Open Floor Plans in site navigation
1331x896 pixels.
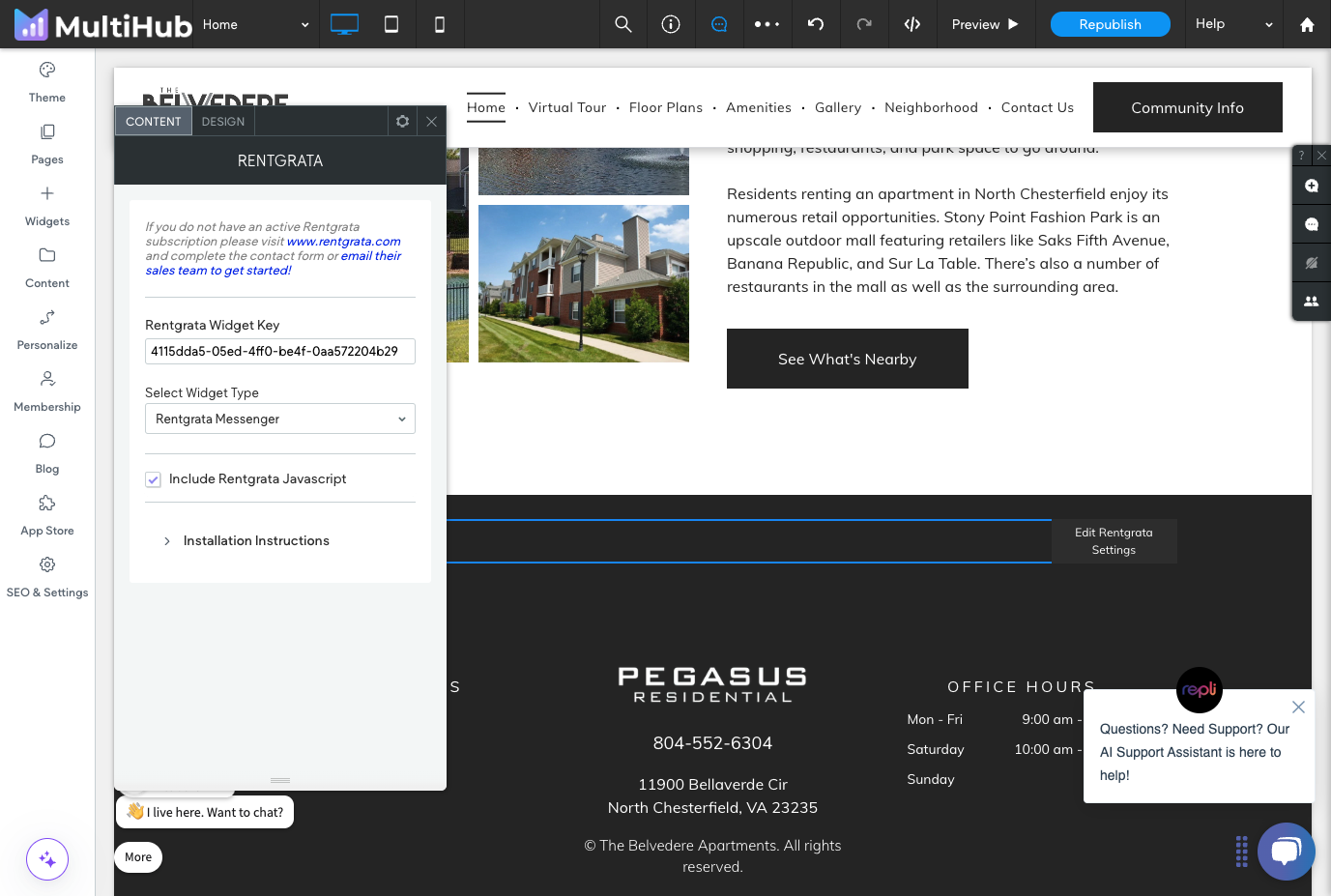coord(666,107)
